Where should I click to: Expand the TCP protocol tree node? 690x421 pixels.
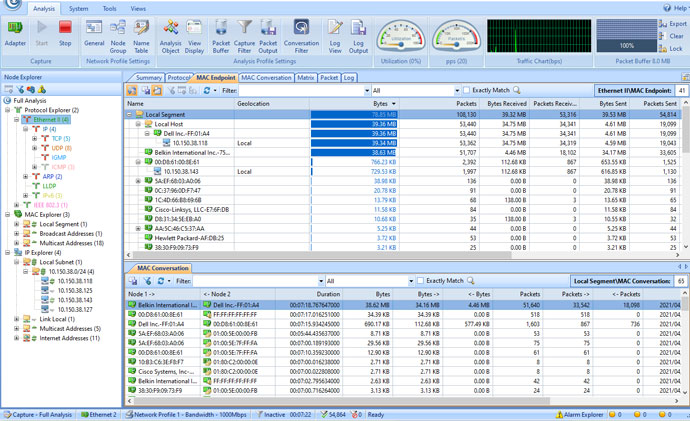35,139
